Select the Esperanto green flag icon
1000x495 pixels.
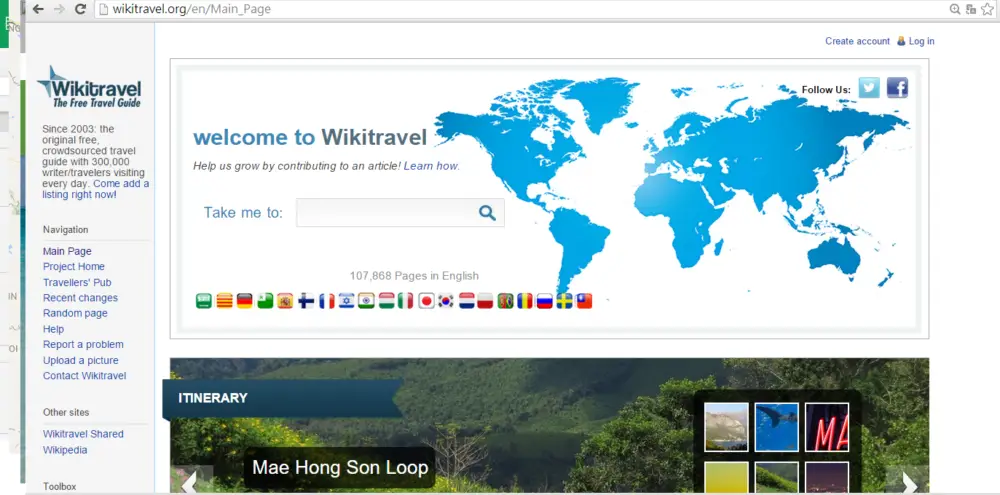pos(265,300)
